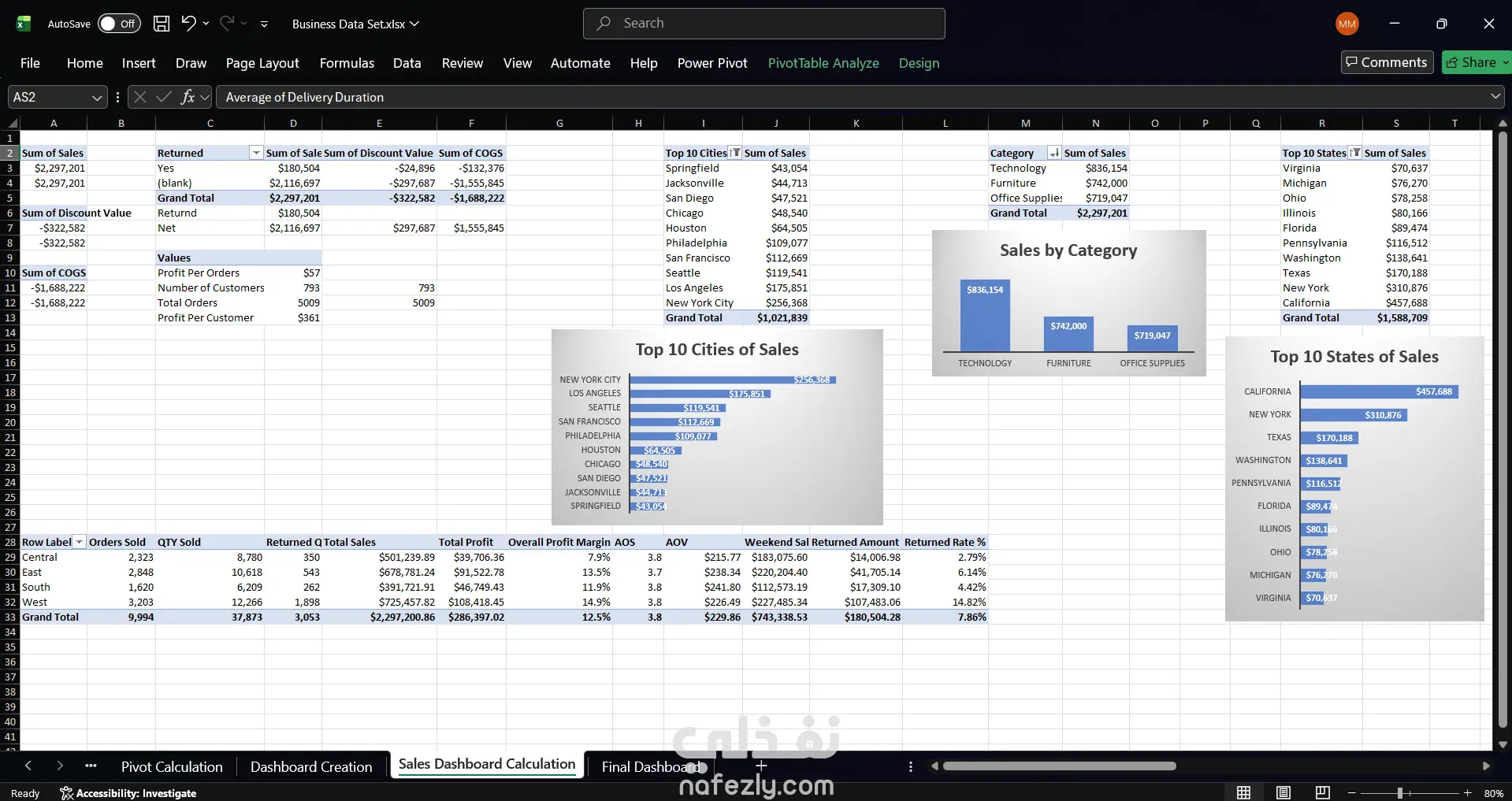Switch to Page Break Preview in the status bar
This screenshot has height=801, width=1512.
(1323, 792)
